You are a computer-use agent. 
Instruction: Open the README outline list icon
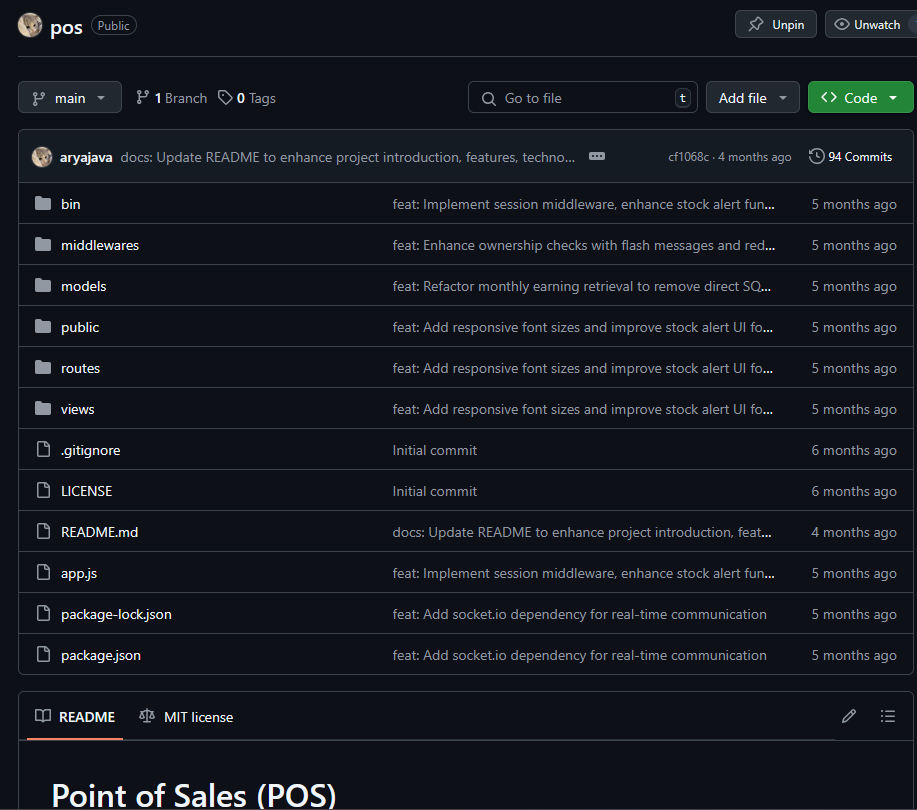(887, 716)
